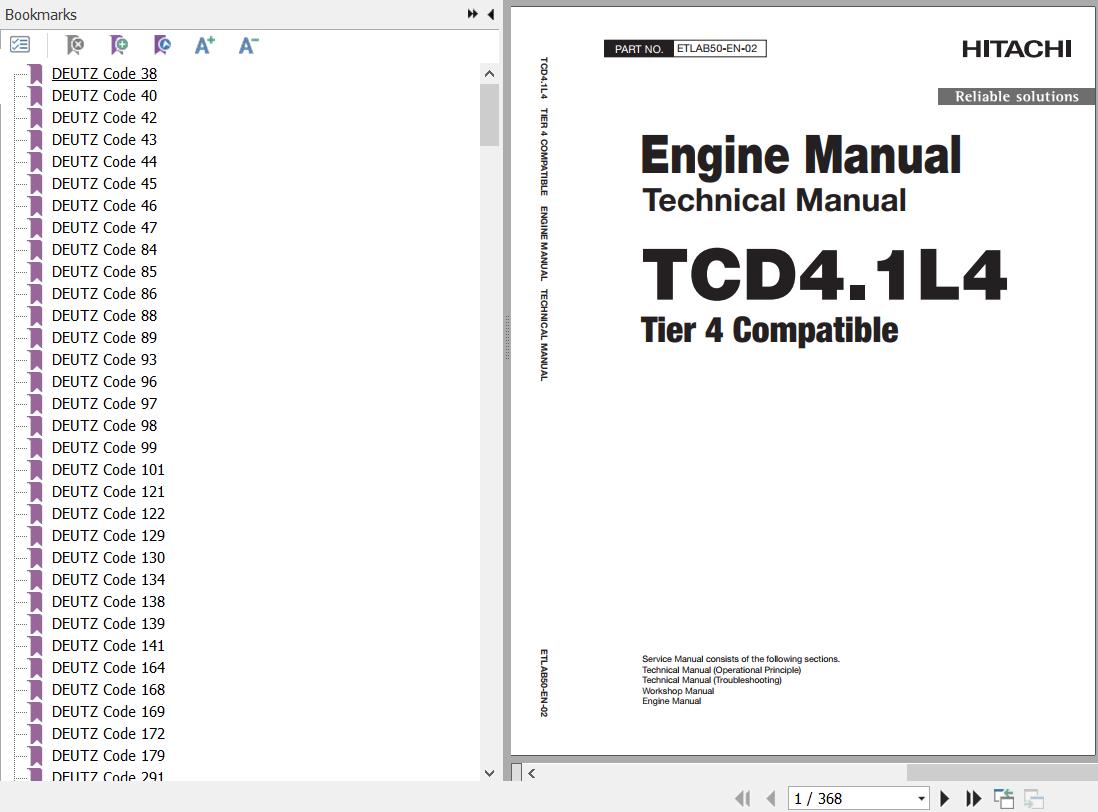Viewport: 1098px width, 812px height.
Task: Click the purple bookmark icon beside DEUTZ Code 164
Action: click(x=36, y=668)
